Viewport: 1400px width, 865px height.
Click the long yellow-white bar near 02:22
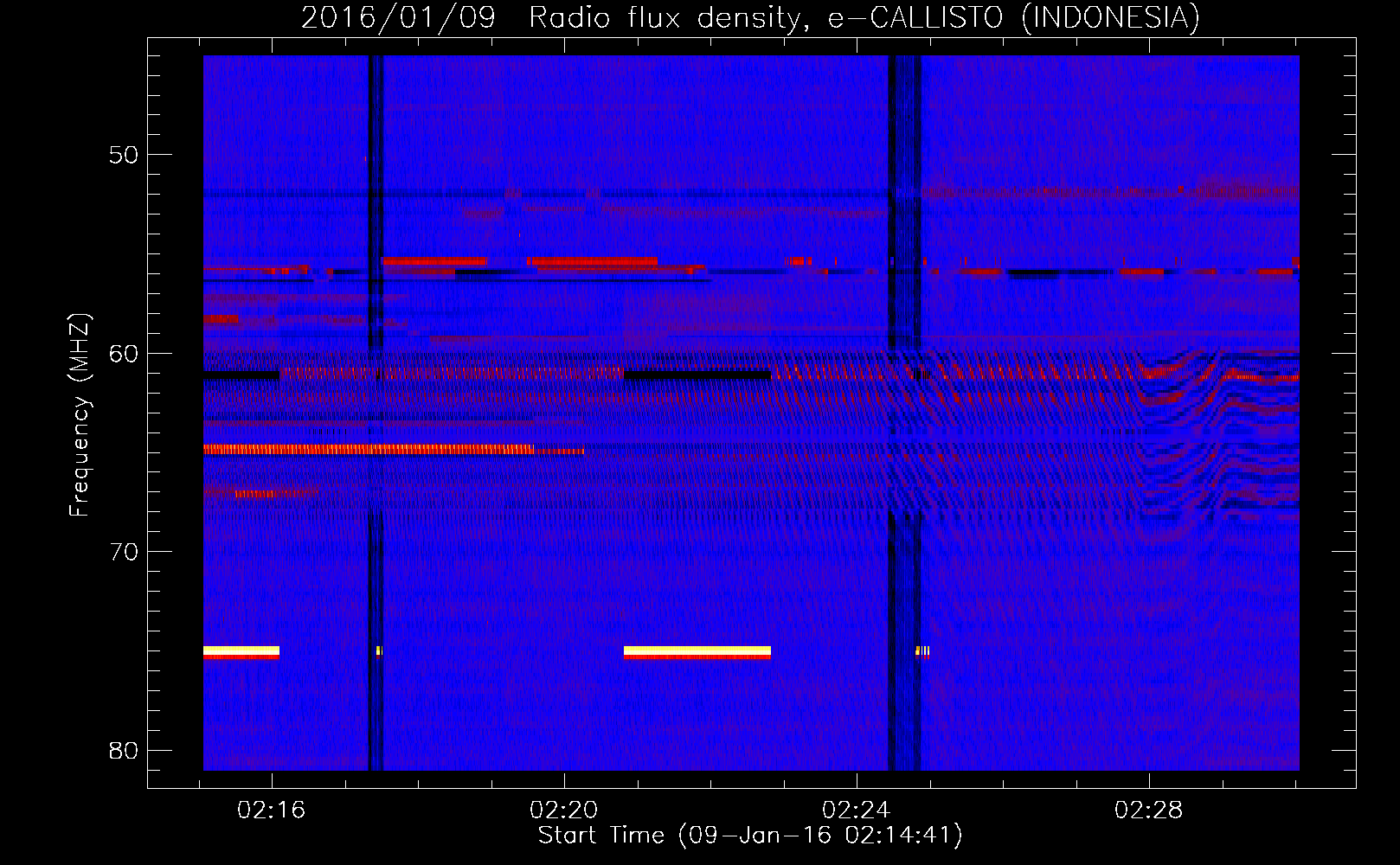coord(697,652)
